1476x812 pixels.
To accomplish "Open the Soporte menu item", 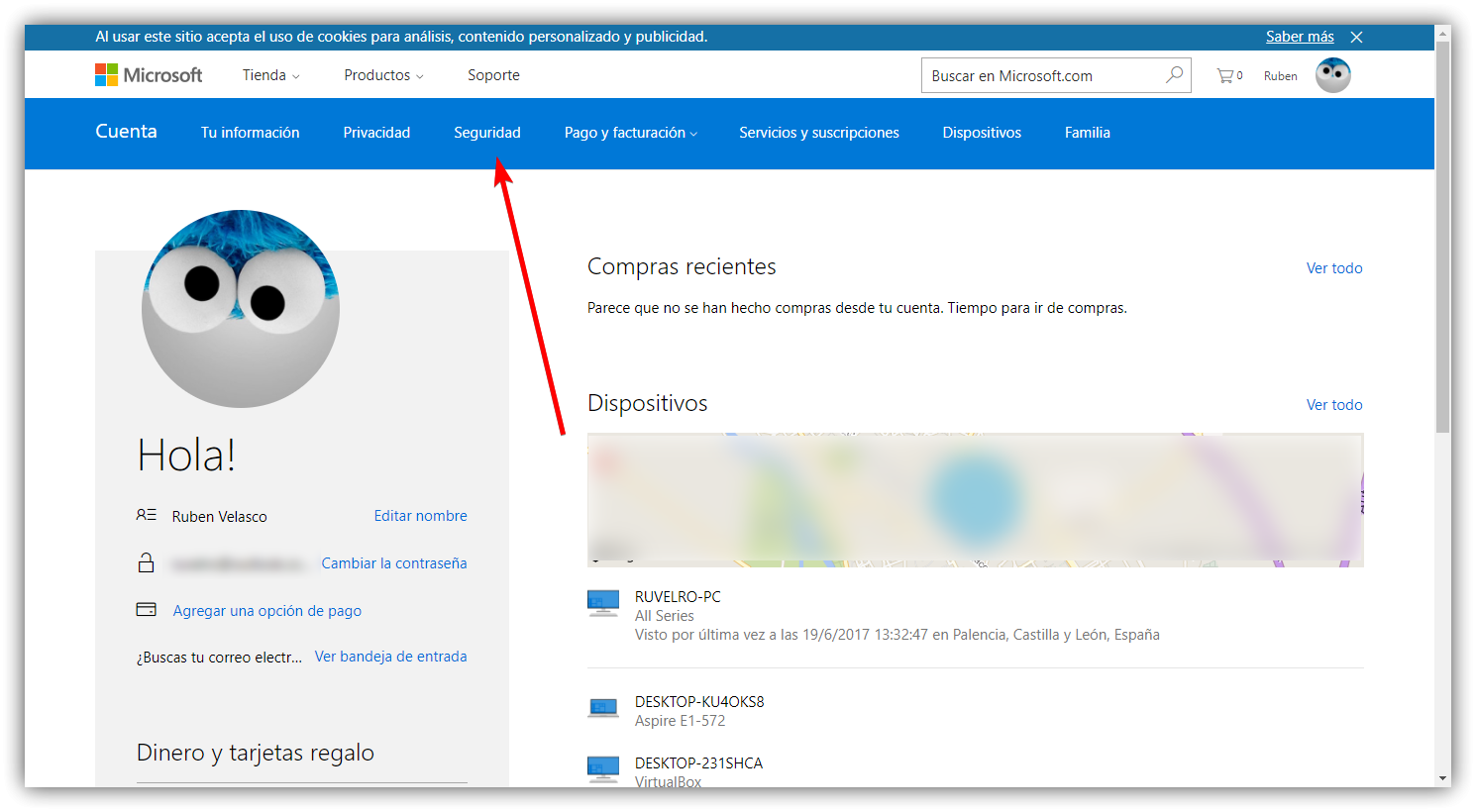I will 493,75.
